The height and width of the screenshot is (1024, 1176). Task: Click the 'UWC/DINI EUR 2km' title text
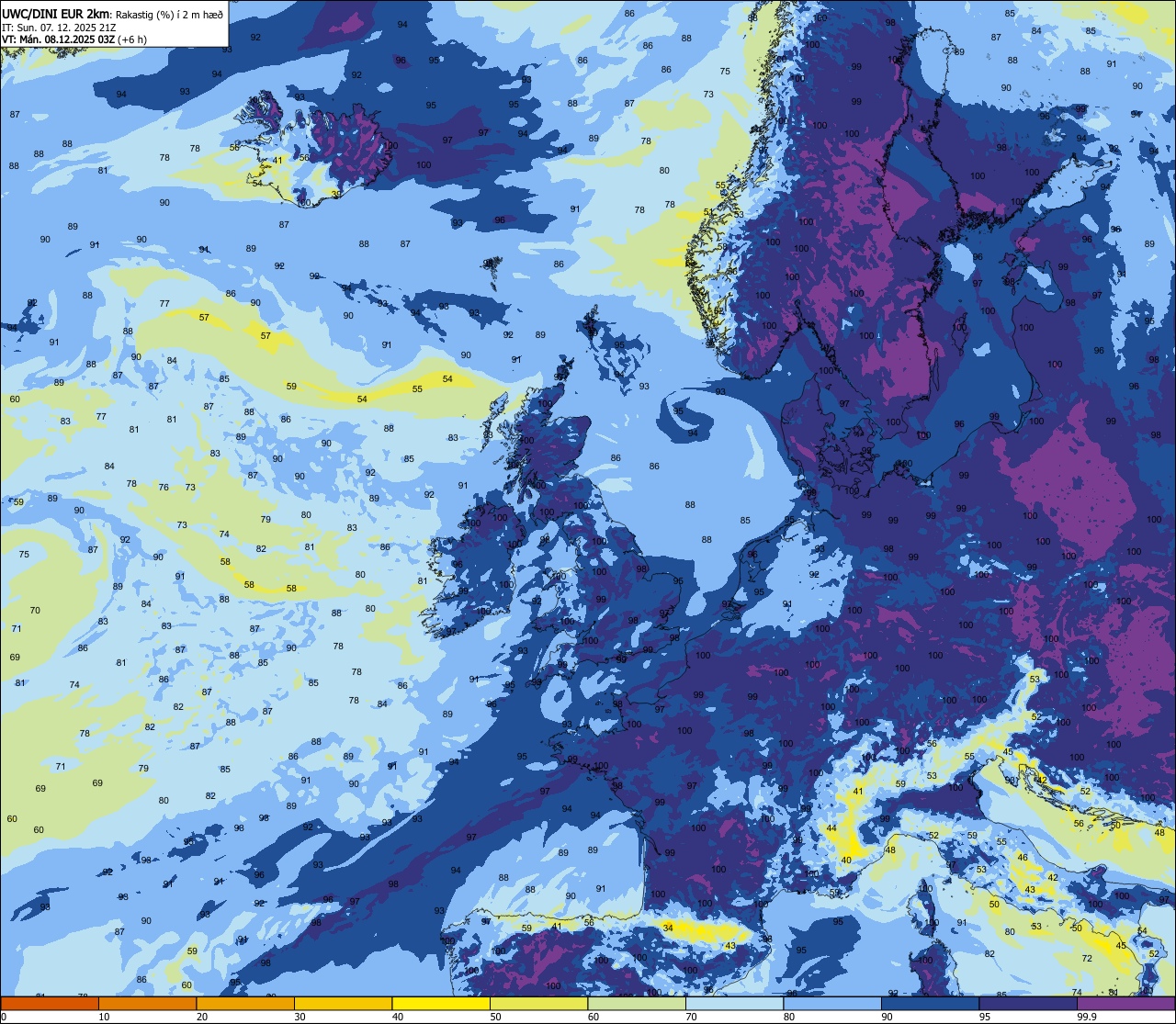coord(56,14)
